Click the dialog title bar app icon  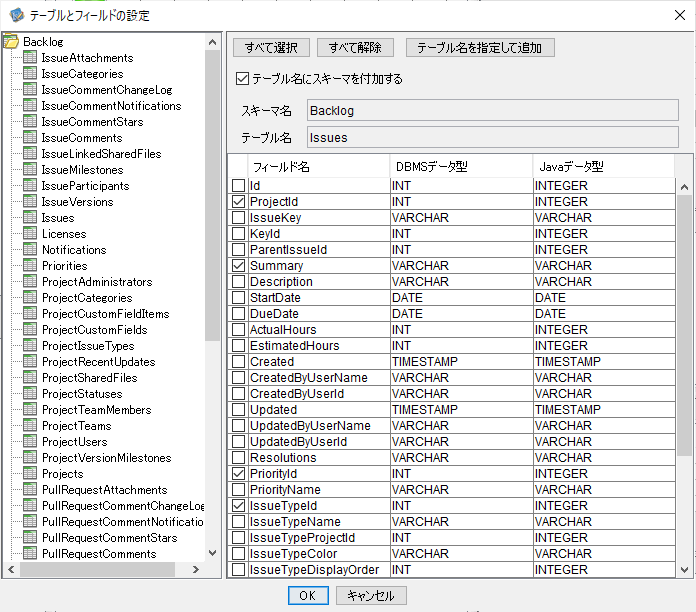point(17,15)
